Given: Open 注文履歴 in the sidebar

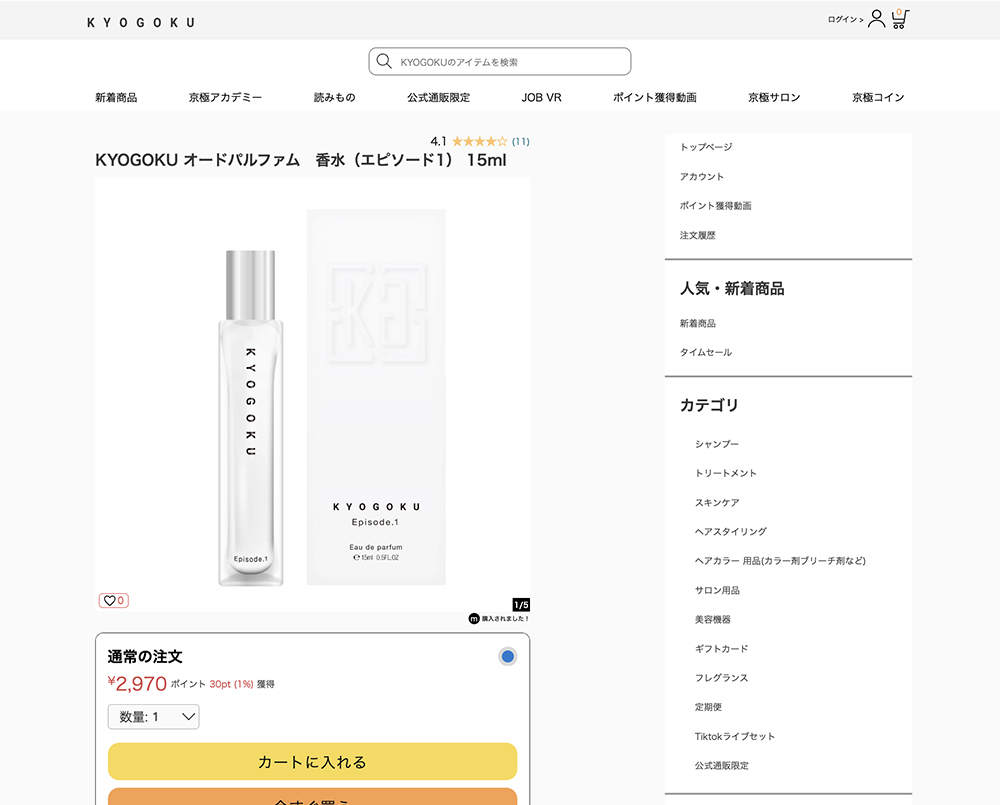Looking at the screenshot, I should coord(698,235).
